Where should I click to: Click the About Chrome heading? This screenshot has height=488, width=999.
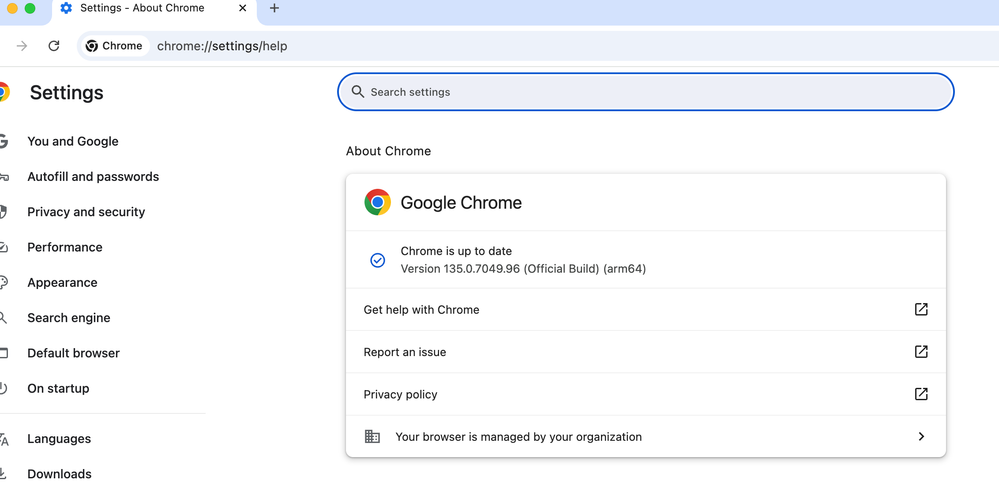point(388,151)
